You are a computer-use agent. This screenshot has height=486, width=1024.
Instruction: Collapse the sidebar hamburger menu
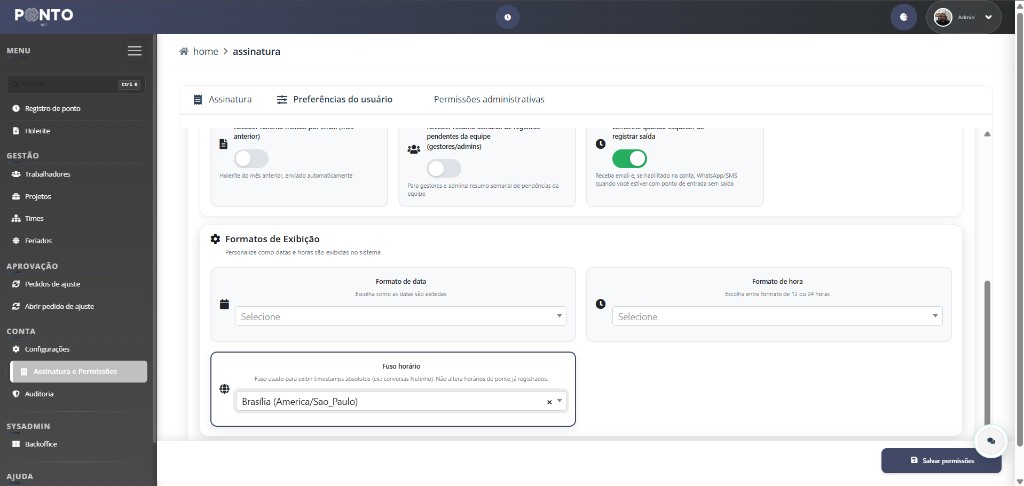click(135, 51)
